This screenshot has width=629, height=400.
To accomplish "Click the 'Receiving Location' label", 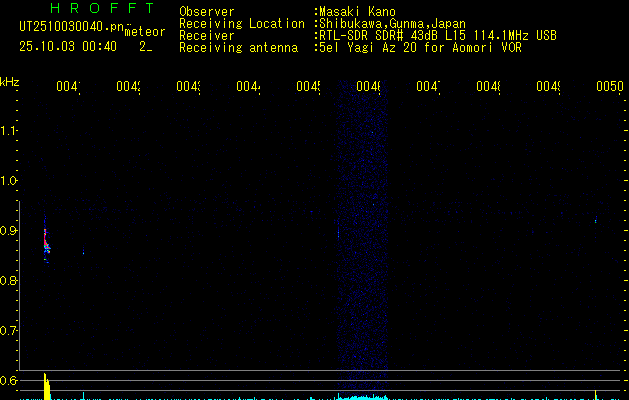I will pos(242,24).
